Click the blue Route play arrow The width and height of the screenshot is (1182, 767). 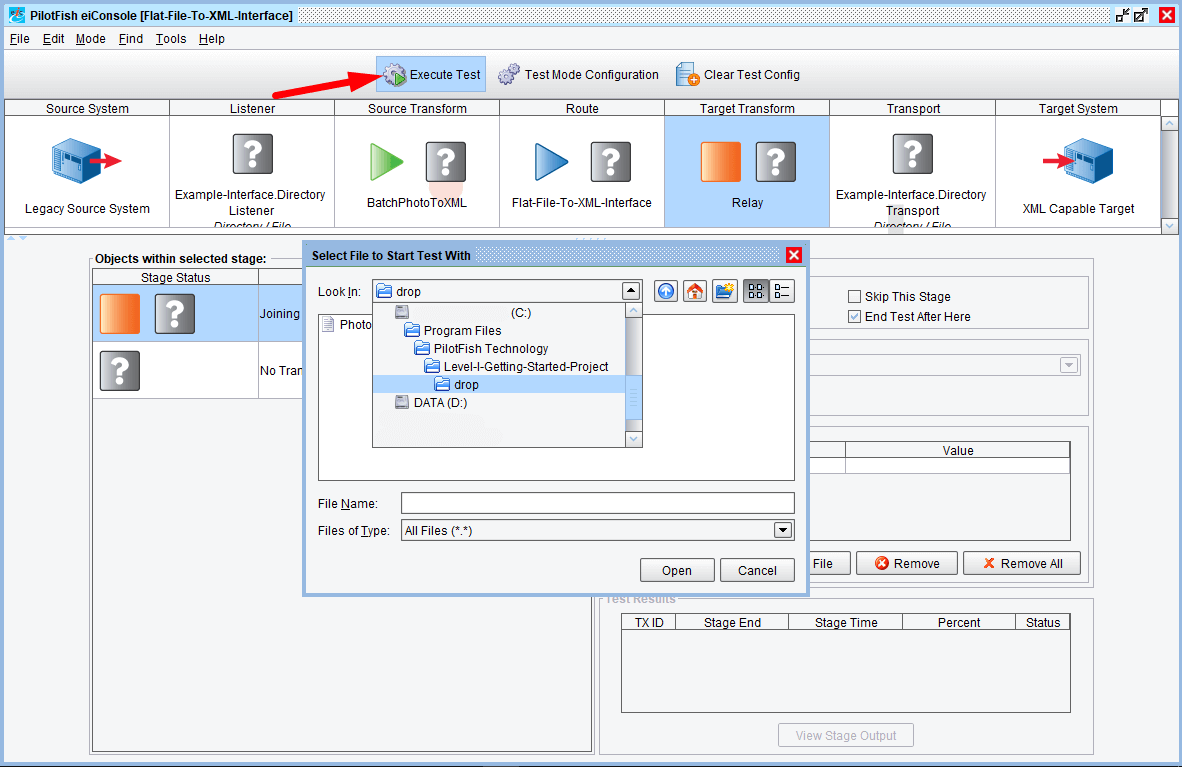pos(551,161)
